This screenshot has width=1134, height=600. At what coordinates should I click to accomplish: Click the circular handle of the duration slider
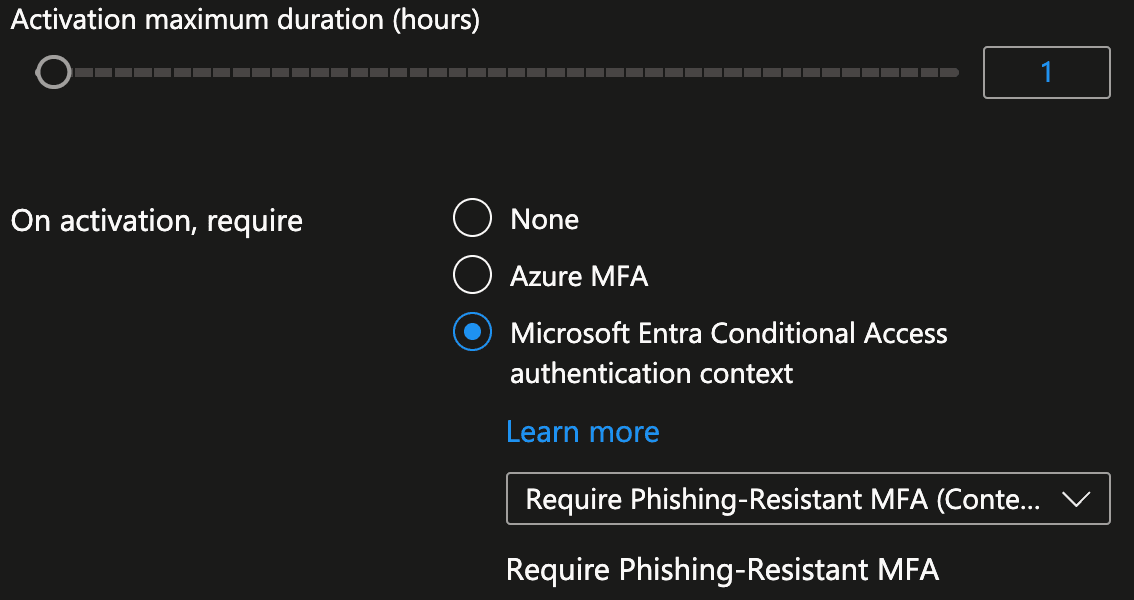[x=54, y=72]
